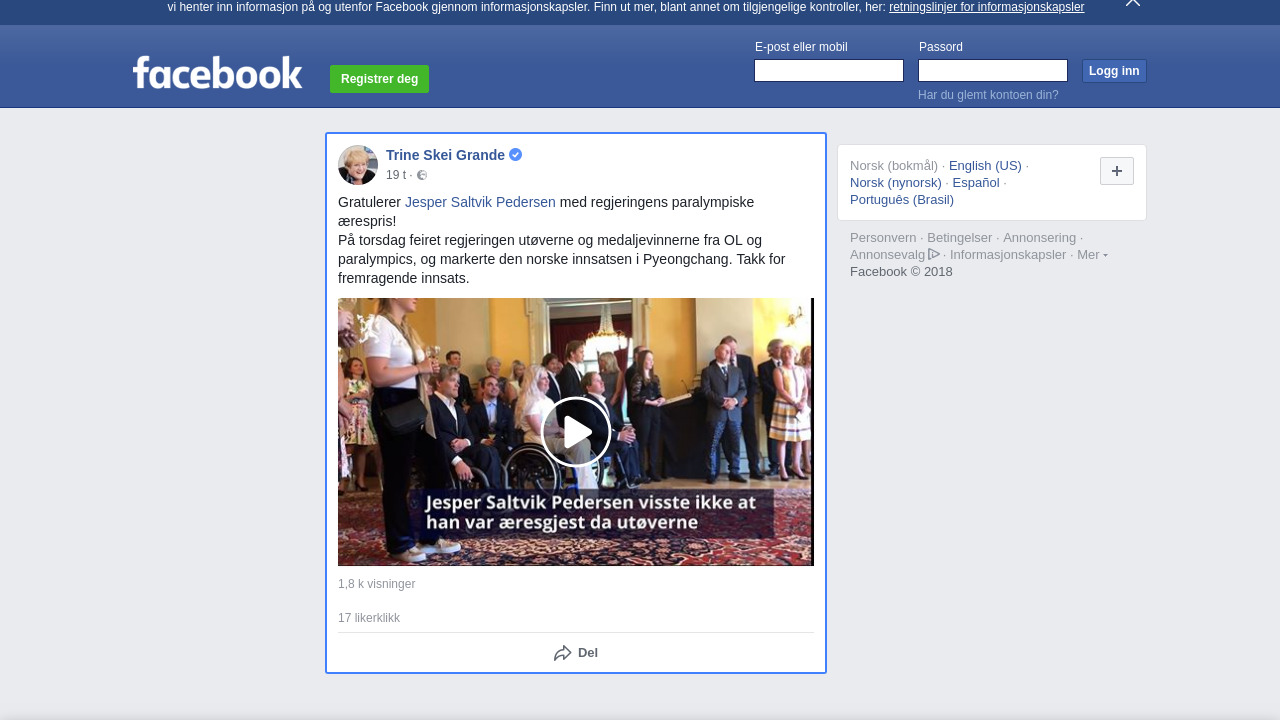
Task: Switch language to Español
Action: (976, 183)
